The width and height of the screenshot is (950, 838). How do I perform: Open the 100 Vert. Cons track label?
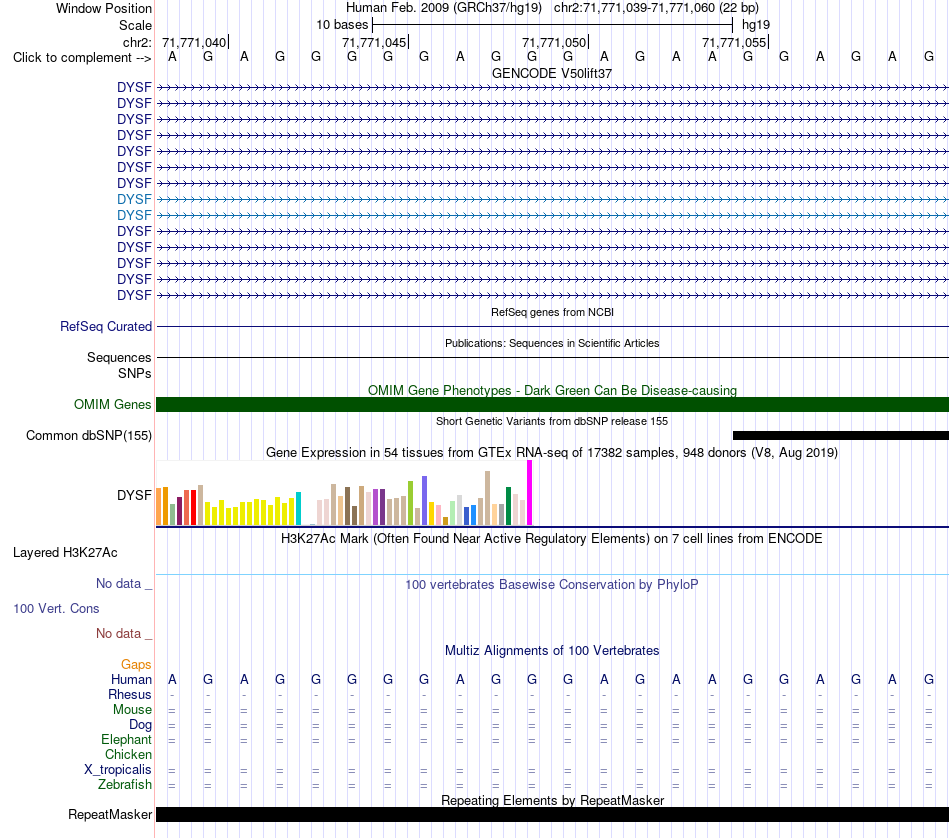56,608
